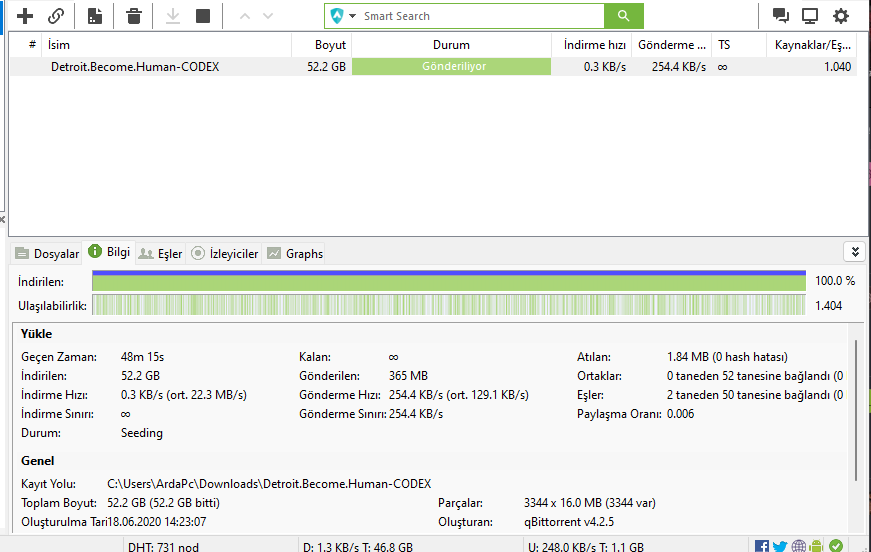Click the 48m 15s elapsed time value
Image resolution: width=871 pixels, height=552 pixels.
coord(142,357)
